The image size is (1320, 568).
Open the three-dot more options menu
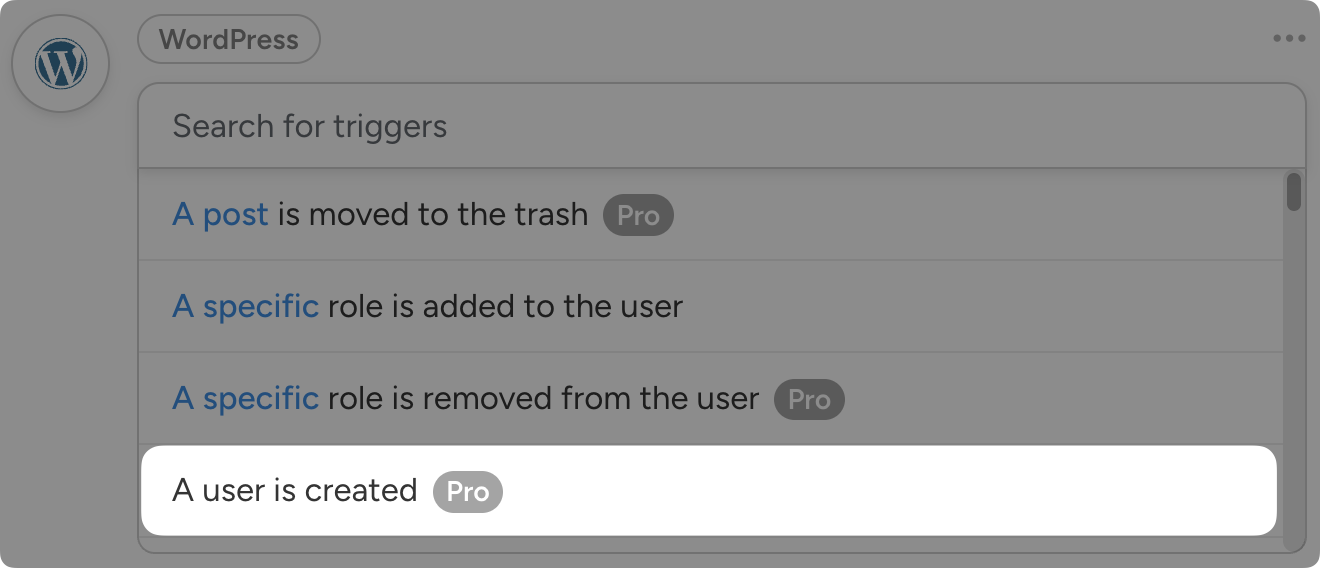point(1289,39)
